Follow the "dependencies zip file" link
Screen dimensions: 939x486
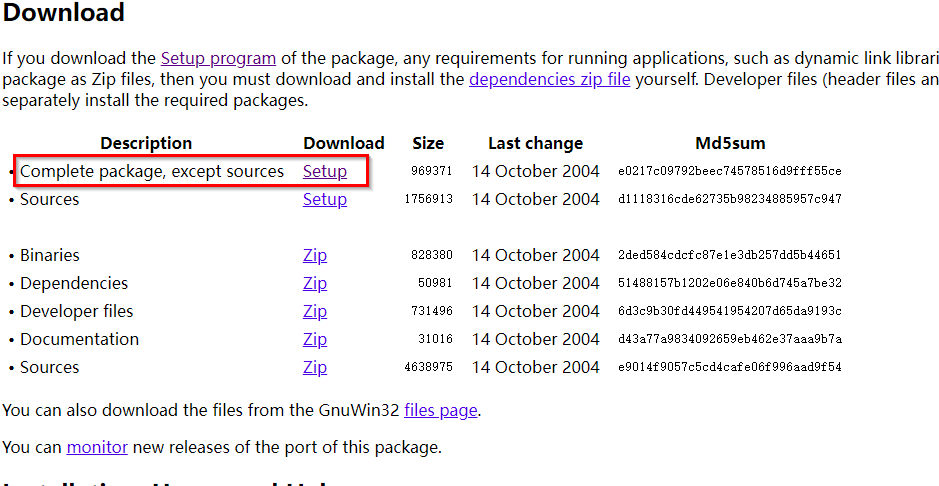pos(549,79)
